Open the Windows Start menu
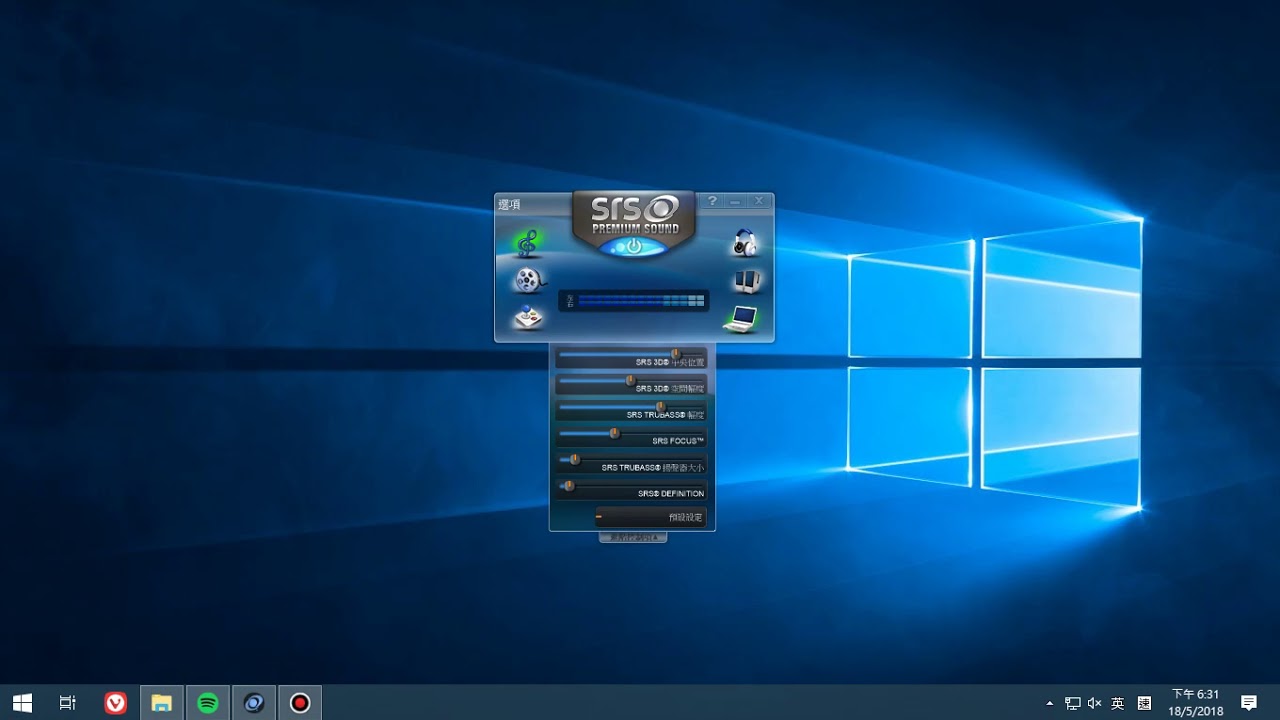The width and height of the screenshot is (1280, 720). [x=22, y=703]
